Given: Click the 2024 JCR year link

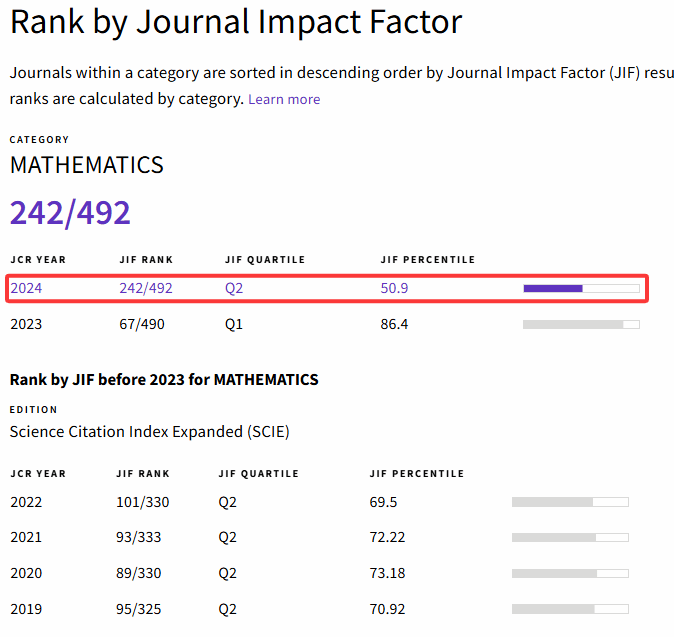Looking at the screenshot, I should point(26,289).
